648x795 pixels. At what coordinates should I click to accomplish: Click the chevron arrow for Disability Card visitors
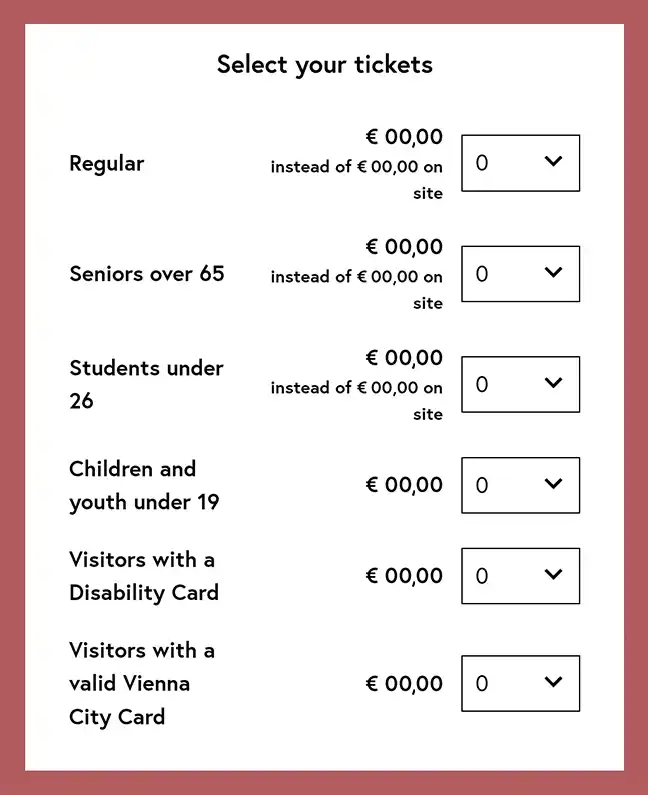[x=553, y=574]
